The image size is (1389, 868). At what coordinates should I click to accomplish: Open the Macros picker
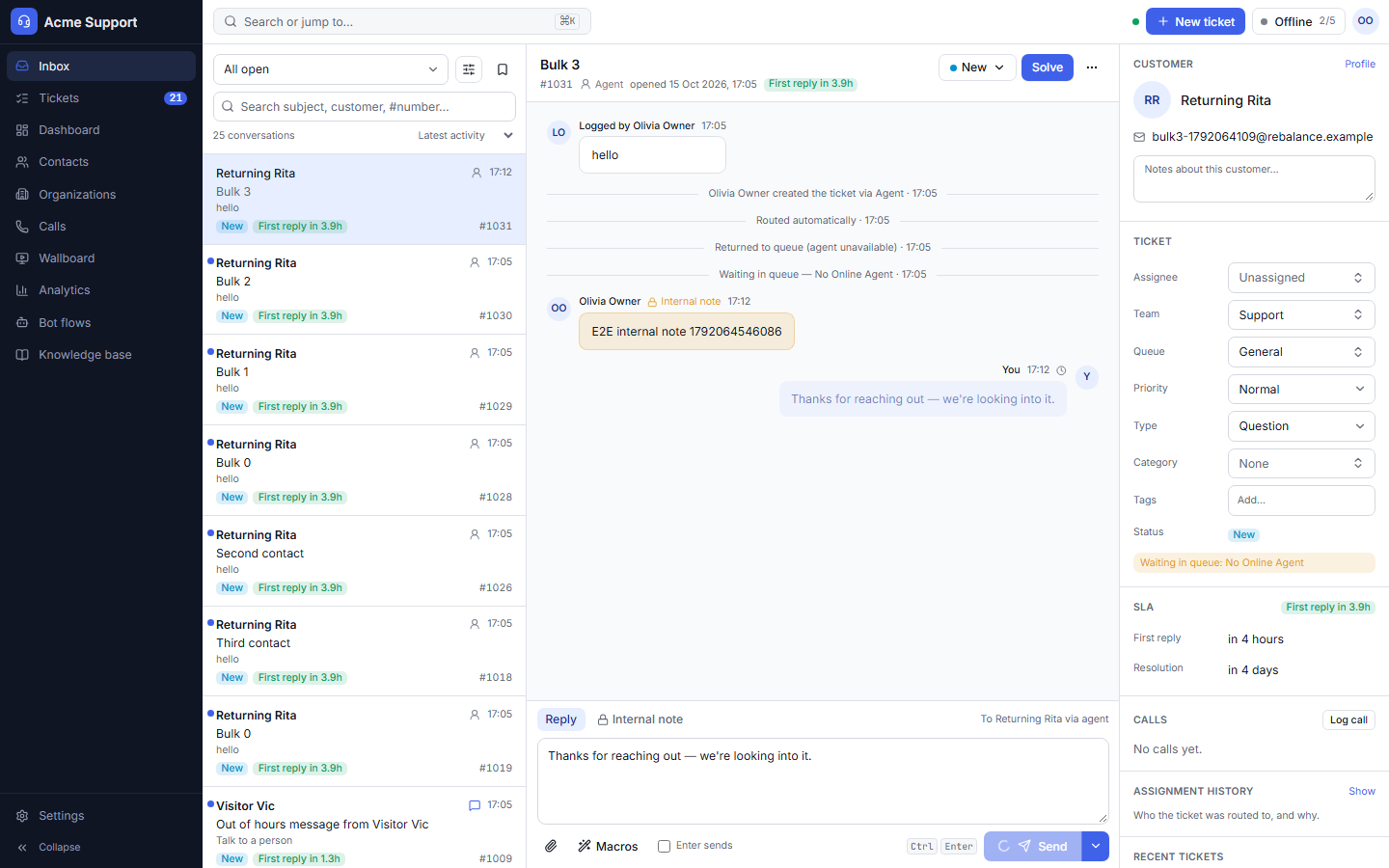(x=608, y=846)
